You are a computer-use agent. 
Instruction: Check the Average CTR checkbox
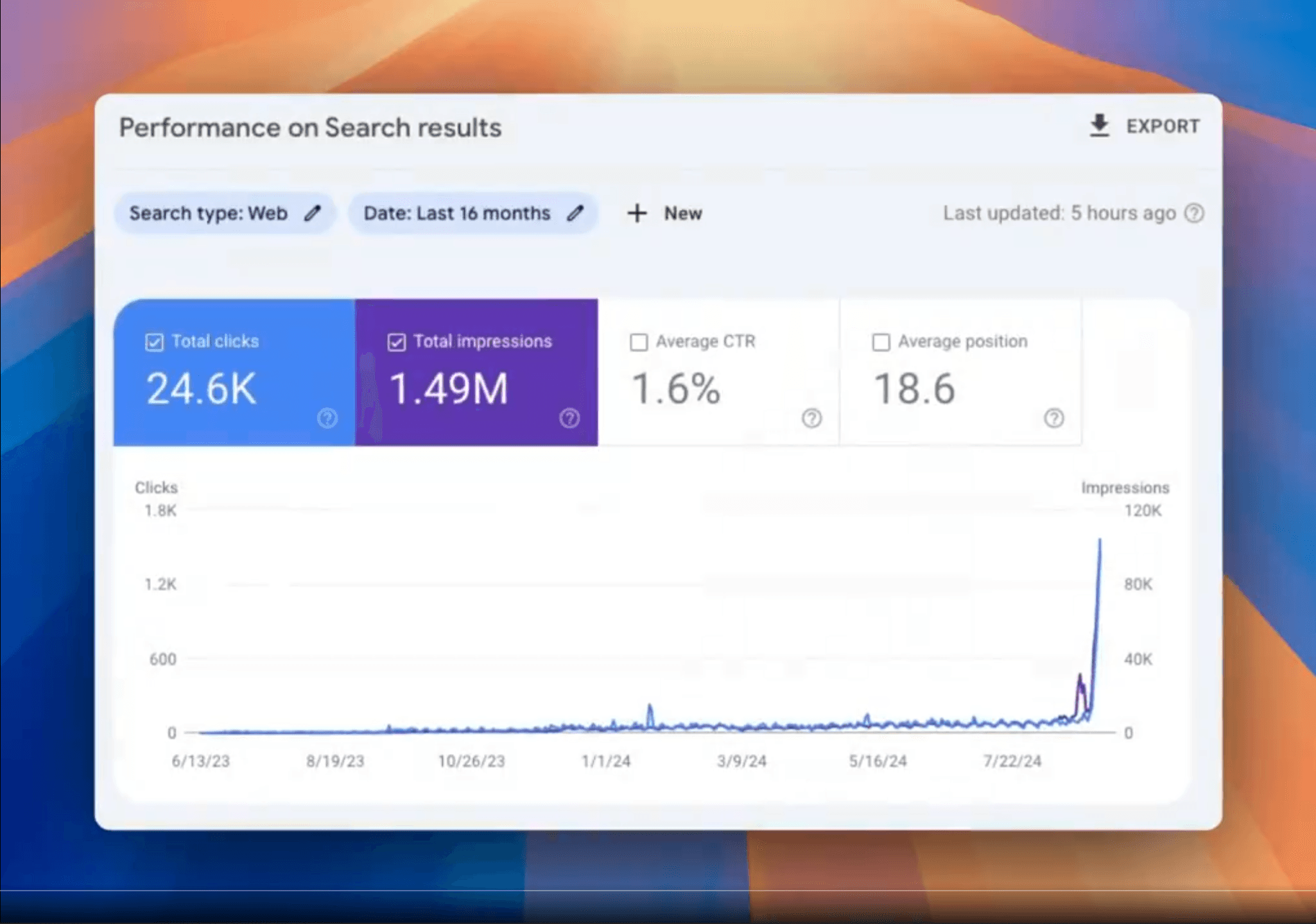coord(639,342)
